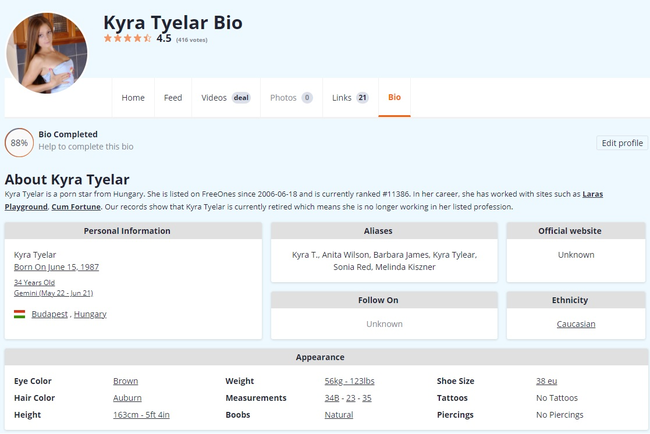The width and height of the screenshot is (650, 434).
Task: Open the Budapest location link
Action: pyautogui.click(x=49, y=314)
